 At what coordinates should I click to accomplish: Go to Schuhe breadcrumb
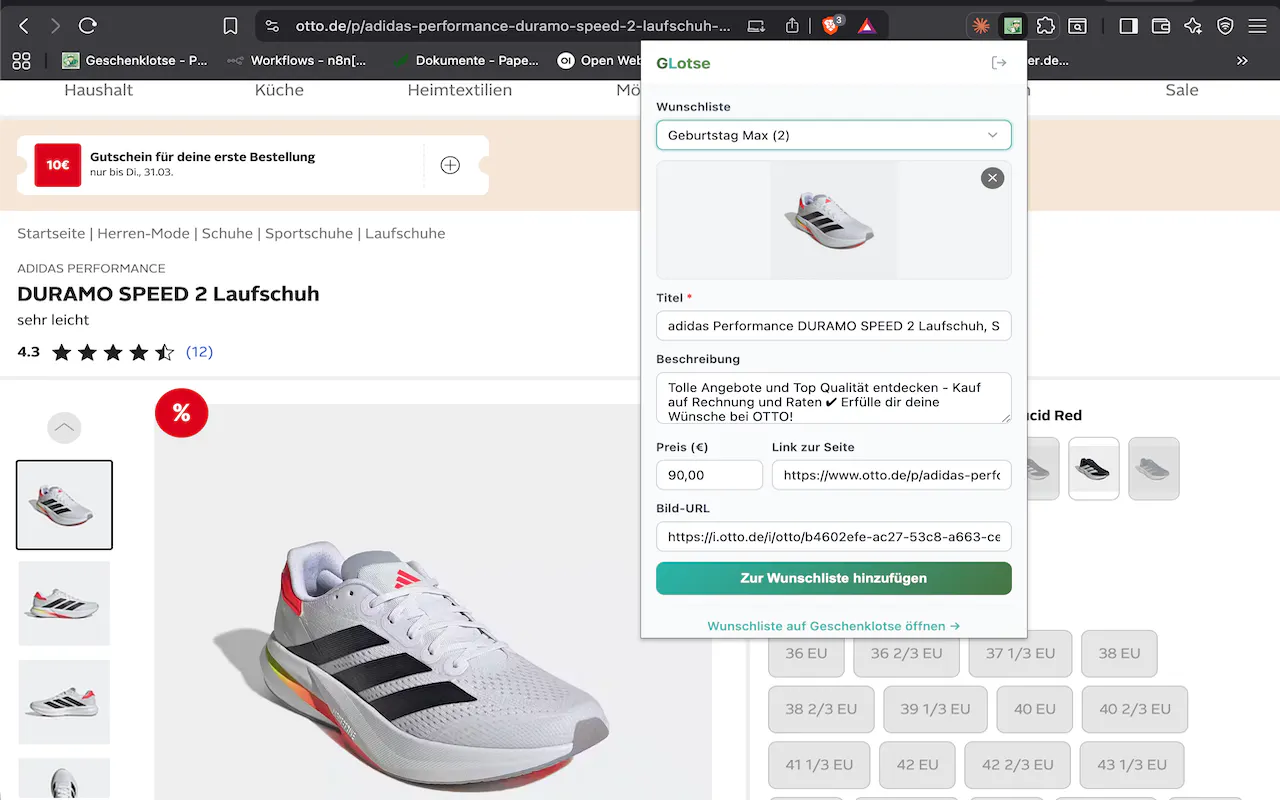227,233
